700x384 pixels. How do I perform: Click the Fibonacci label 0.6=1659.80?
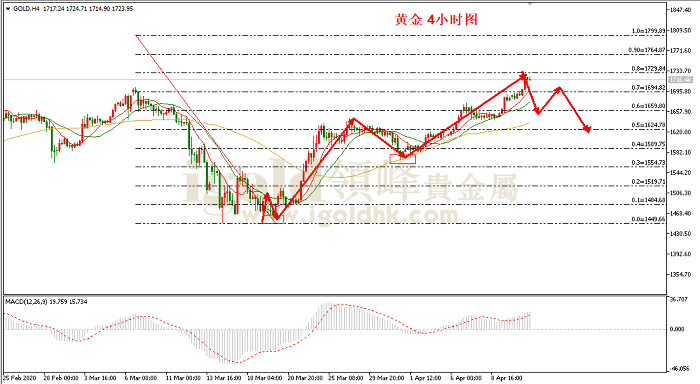(x=648, y=106)
